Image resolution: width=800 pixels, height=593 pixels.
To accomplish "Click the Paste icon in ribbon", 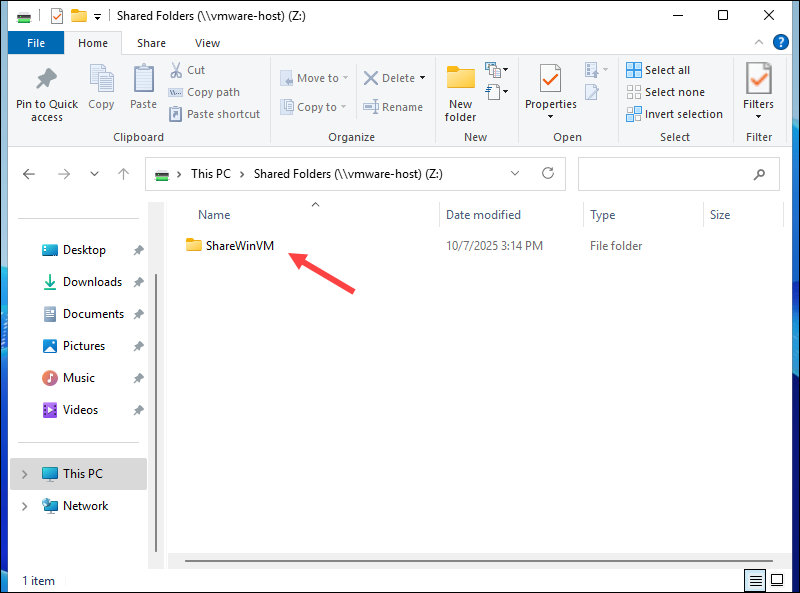I will click(x=143, y=80).
